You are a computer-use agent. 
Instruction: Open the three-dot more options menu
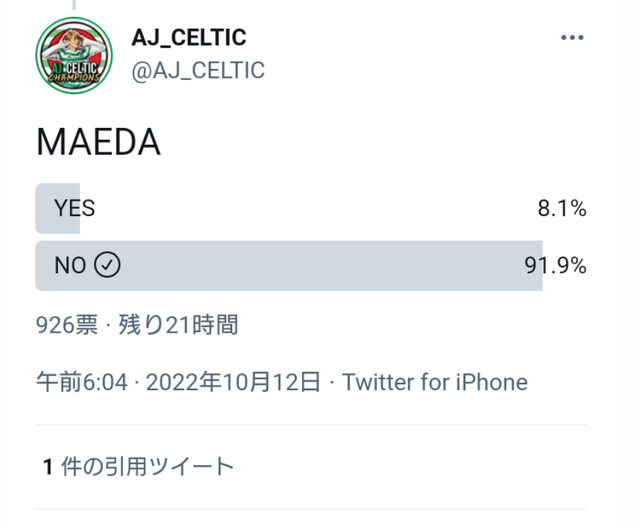pyautogui.click(x=572, y=39)
